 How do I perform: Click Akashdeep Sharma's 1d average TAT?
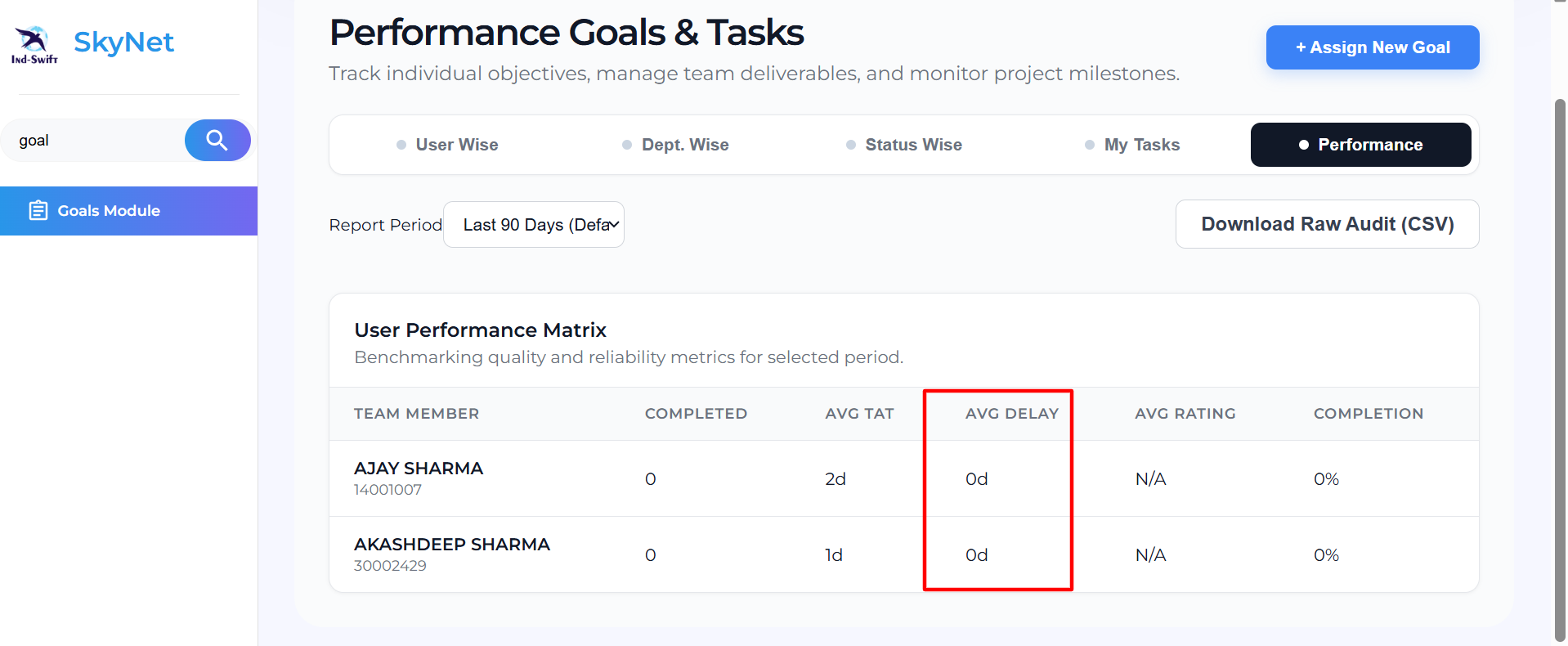click(834, 555)
